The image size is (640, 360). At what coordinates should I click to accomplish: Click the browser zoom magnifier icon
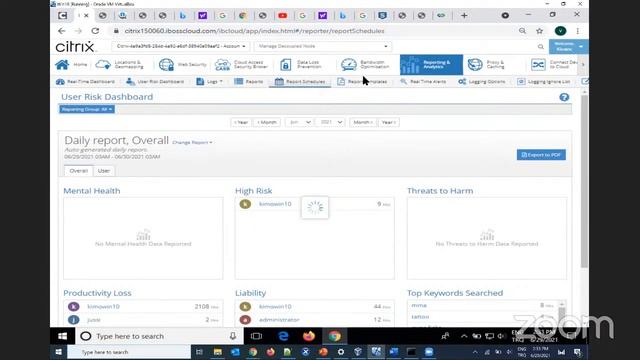[x=522, y=31]
